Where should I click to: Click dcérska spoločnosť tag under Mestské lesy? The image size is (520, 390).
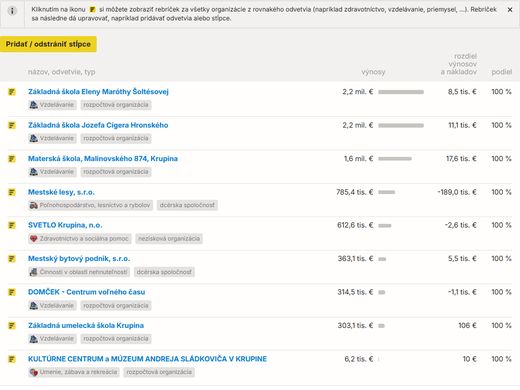coord(187,205)
